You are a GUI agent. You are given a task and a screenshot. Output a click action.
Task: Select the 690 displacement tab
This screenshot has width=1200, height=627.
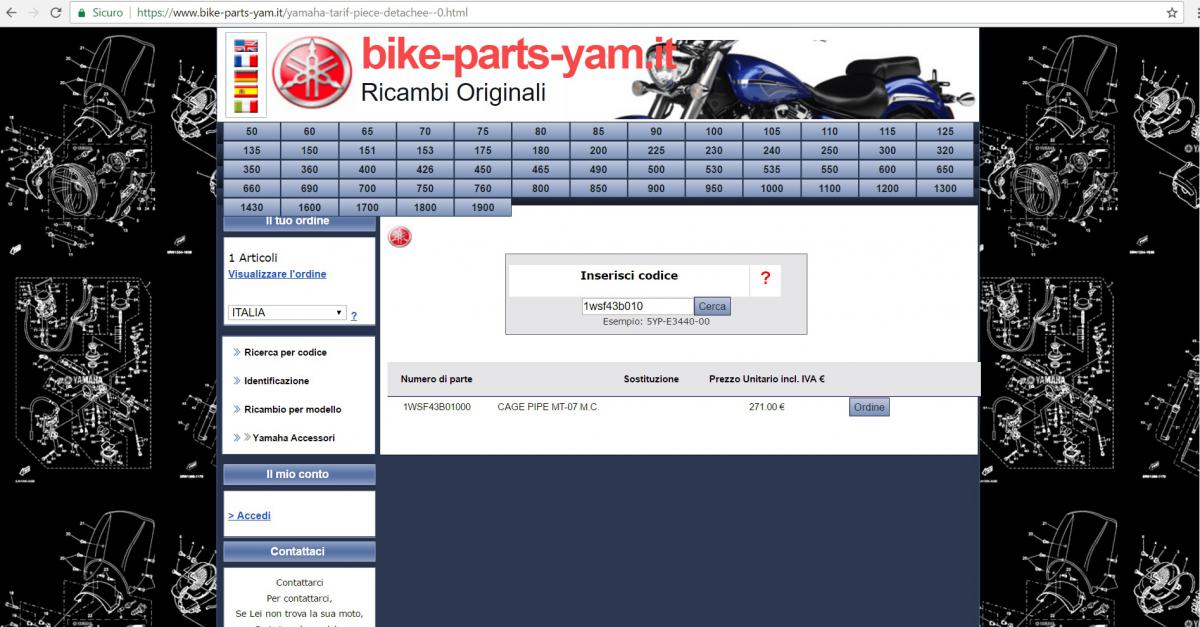[x=309, y=189]
